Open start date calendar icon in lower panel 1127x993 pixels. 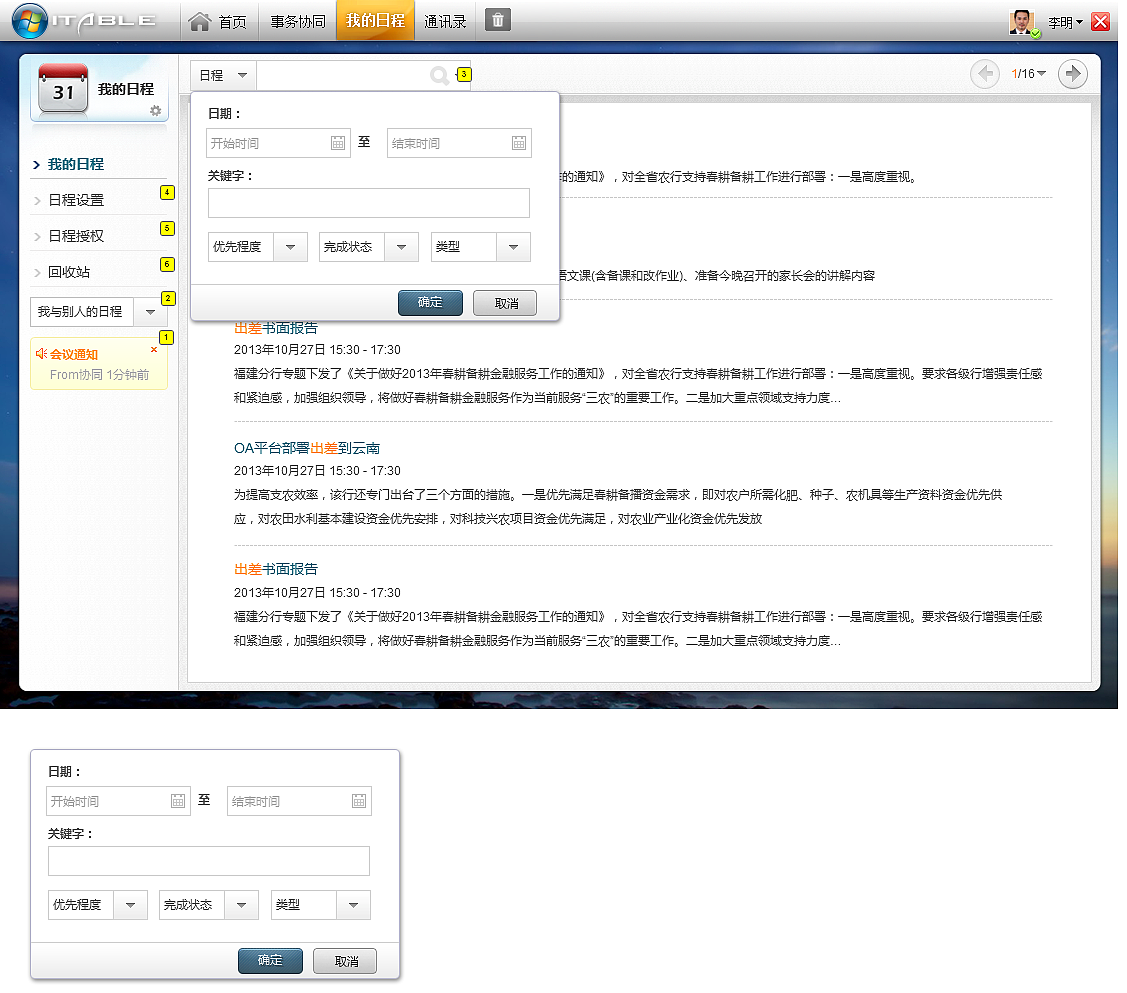click(178, 801)
